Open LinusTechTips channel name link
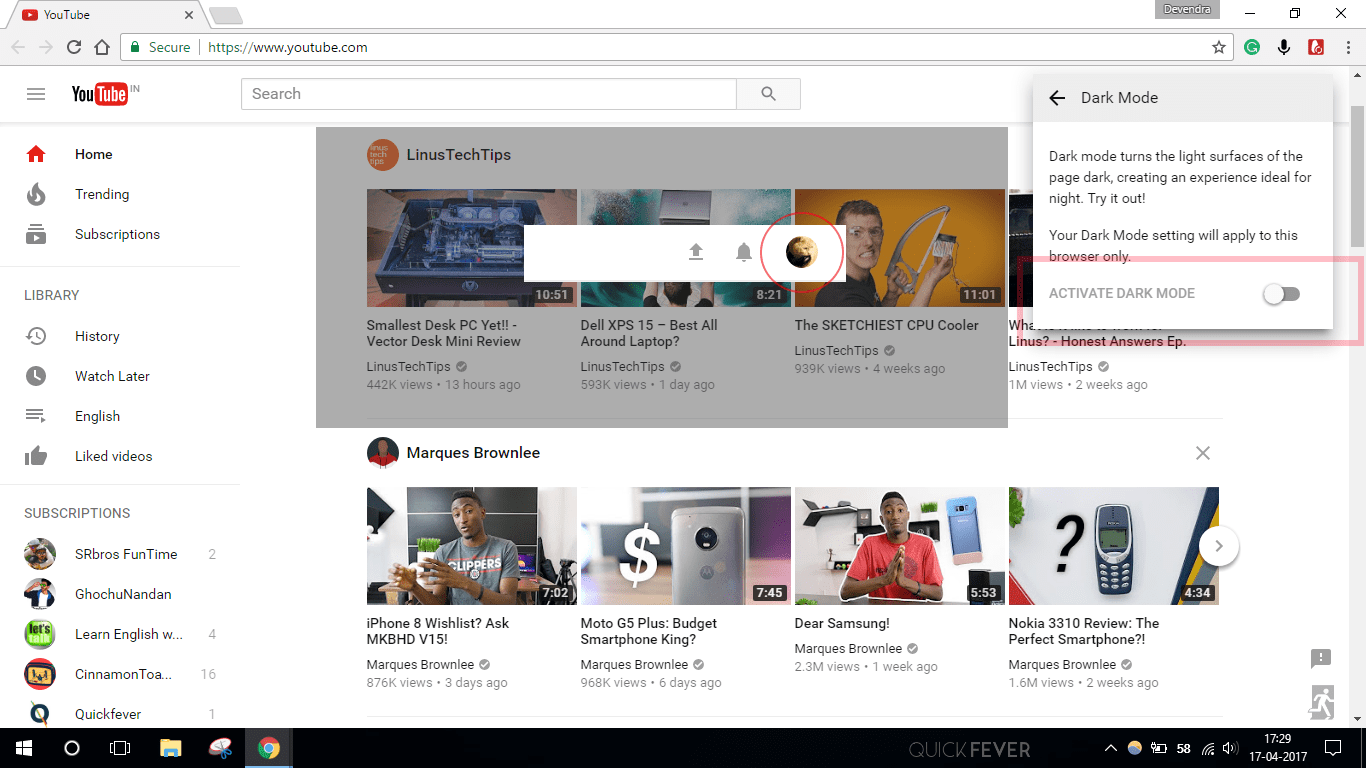Image resolution: width=1366 pixels, height=768 pixels. 459,155
